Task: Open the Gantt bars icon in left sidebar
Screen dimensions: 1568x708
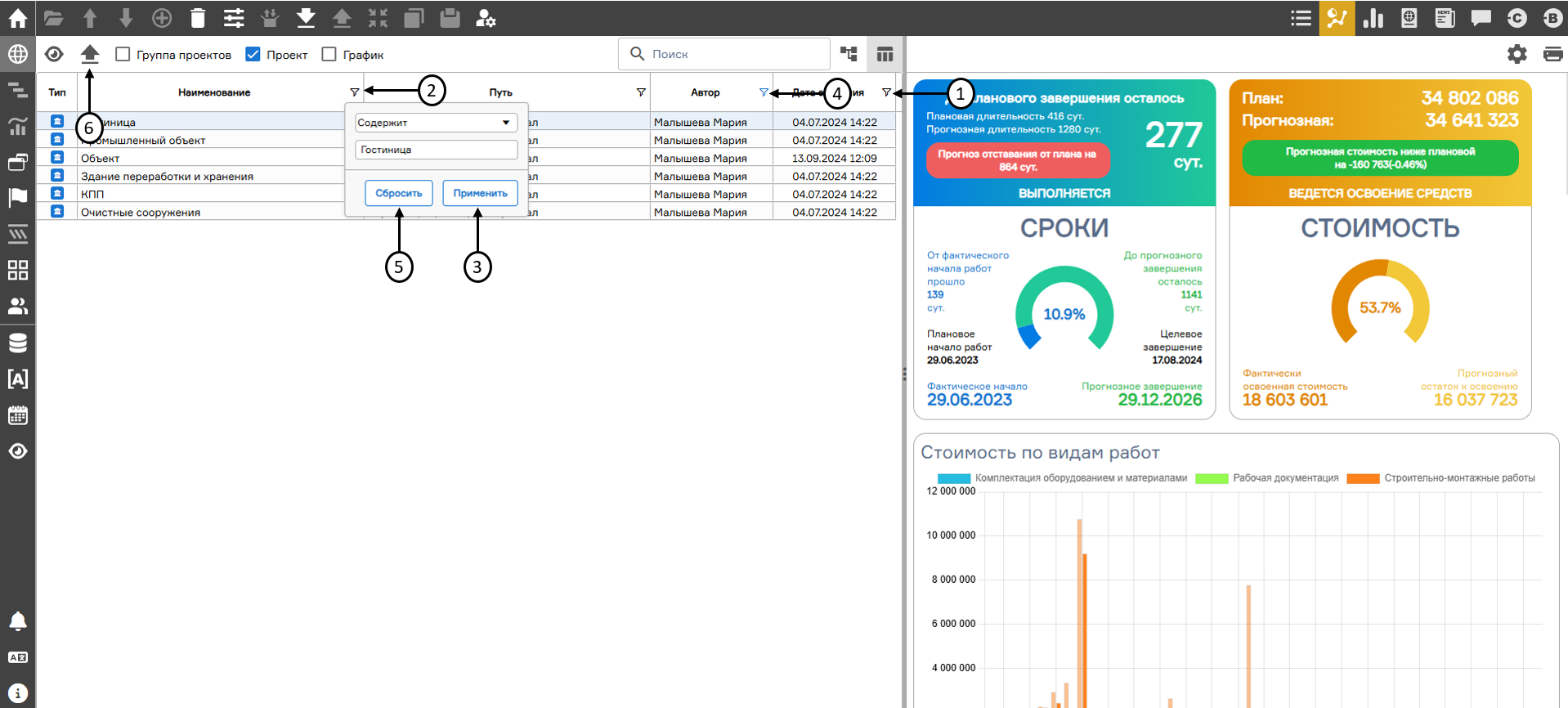Action: tap(17, 90)
